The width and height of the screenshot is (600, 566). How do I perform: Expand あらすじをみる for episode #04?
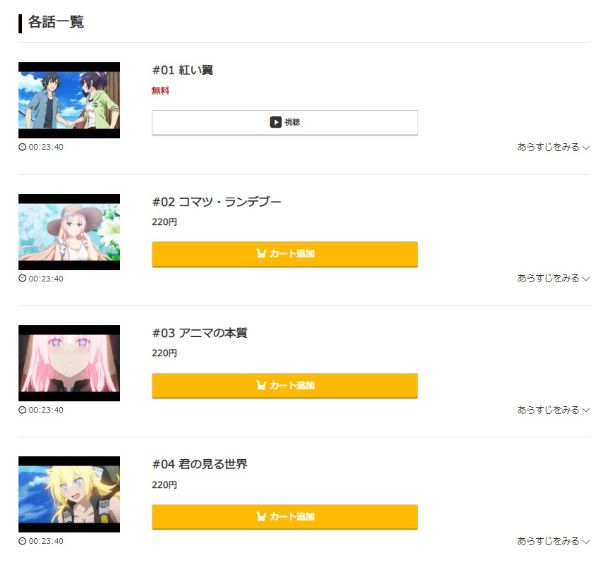tap(553, 541)
